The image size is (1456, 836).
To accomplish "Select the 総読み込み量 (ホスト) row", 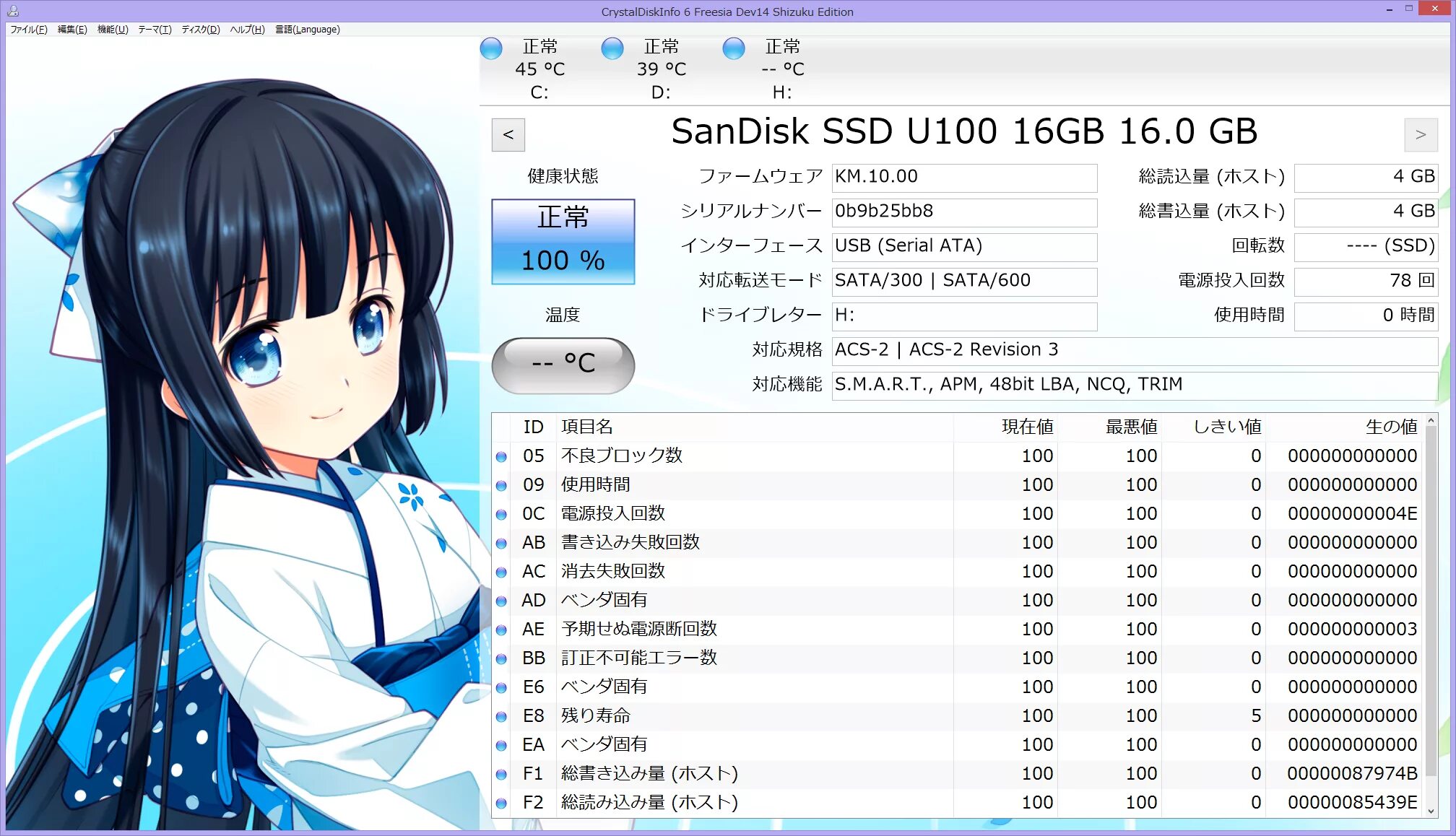I will (958, 803).
